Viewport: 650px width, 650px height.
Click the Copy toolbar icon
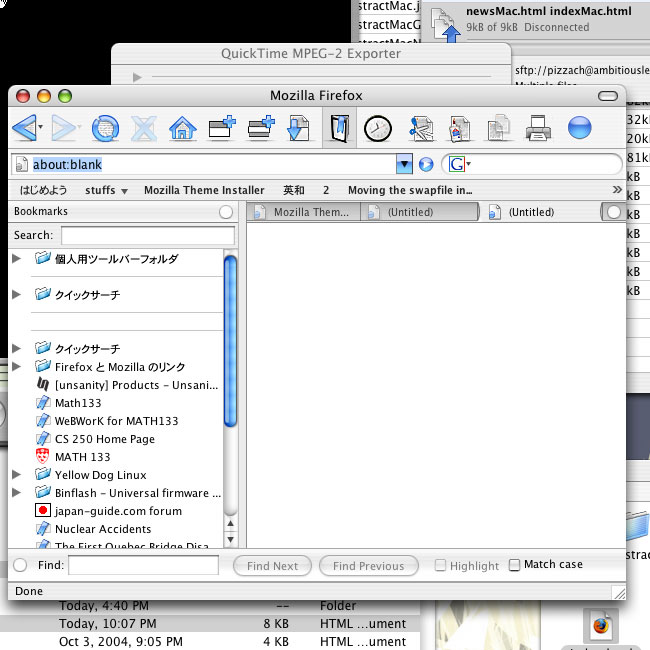(499, 128)
